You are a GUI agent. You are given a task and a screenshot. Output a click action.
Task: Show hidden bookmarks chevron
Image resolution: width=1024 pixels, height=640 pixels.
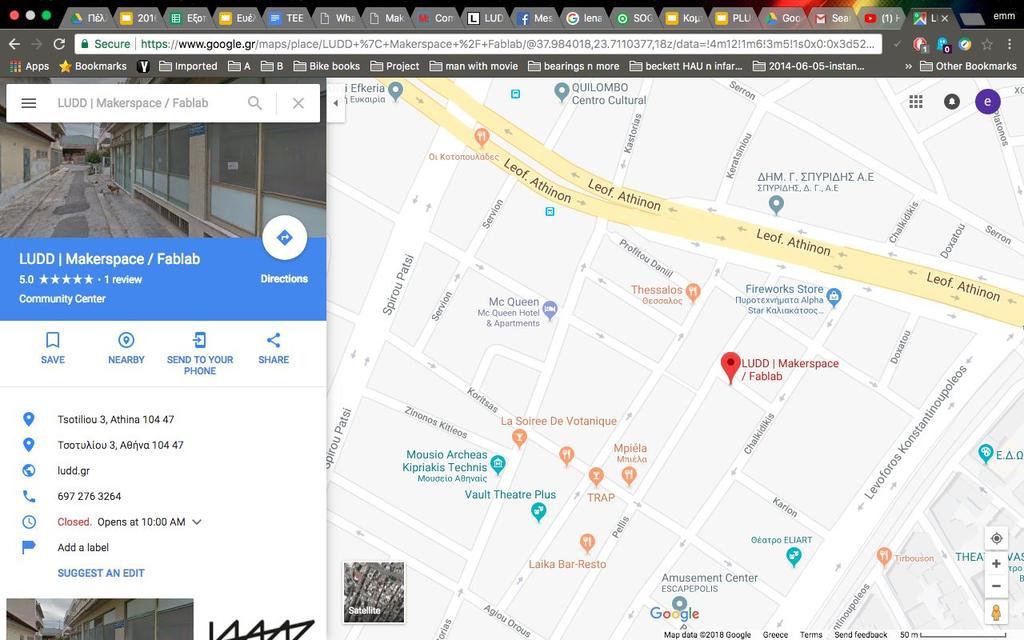[x=908, y=66]
